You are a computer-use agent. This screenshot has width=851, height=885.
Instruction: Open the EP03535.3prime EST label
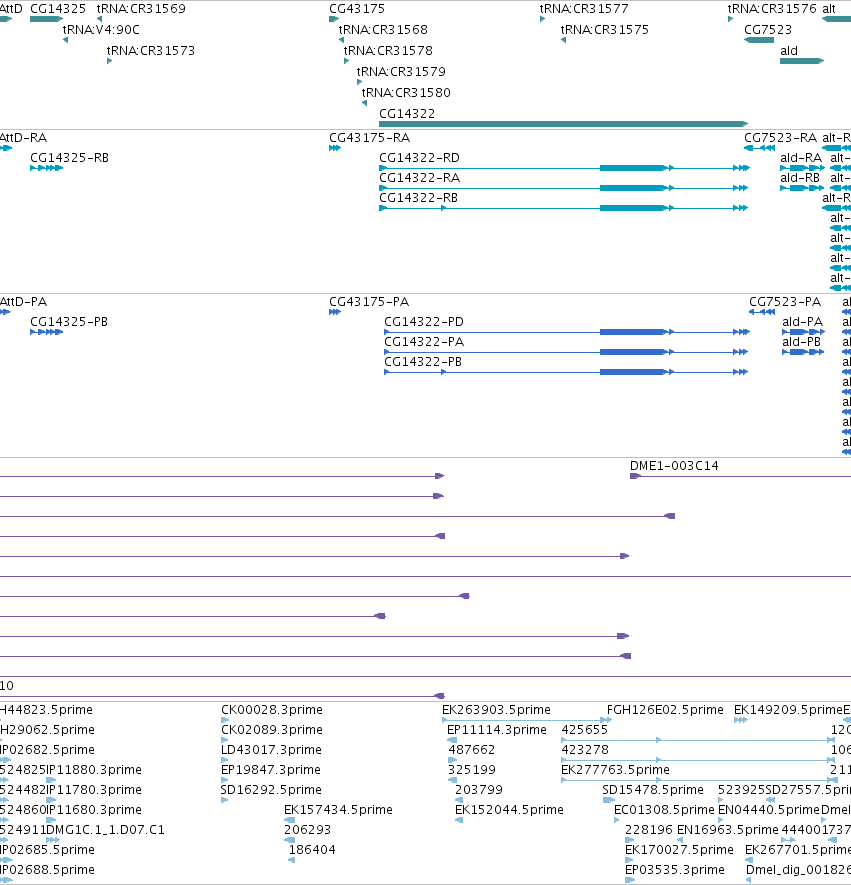(x=675, y=870)
